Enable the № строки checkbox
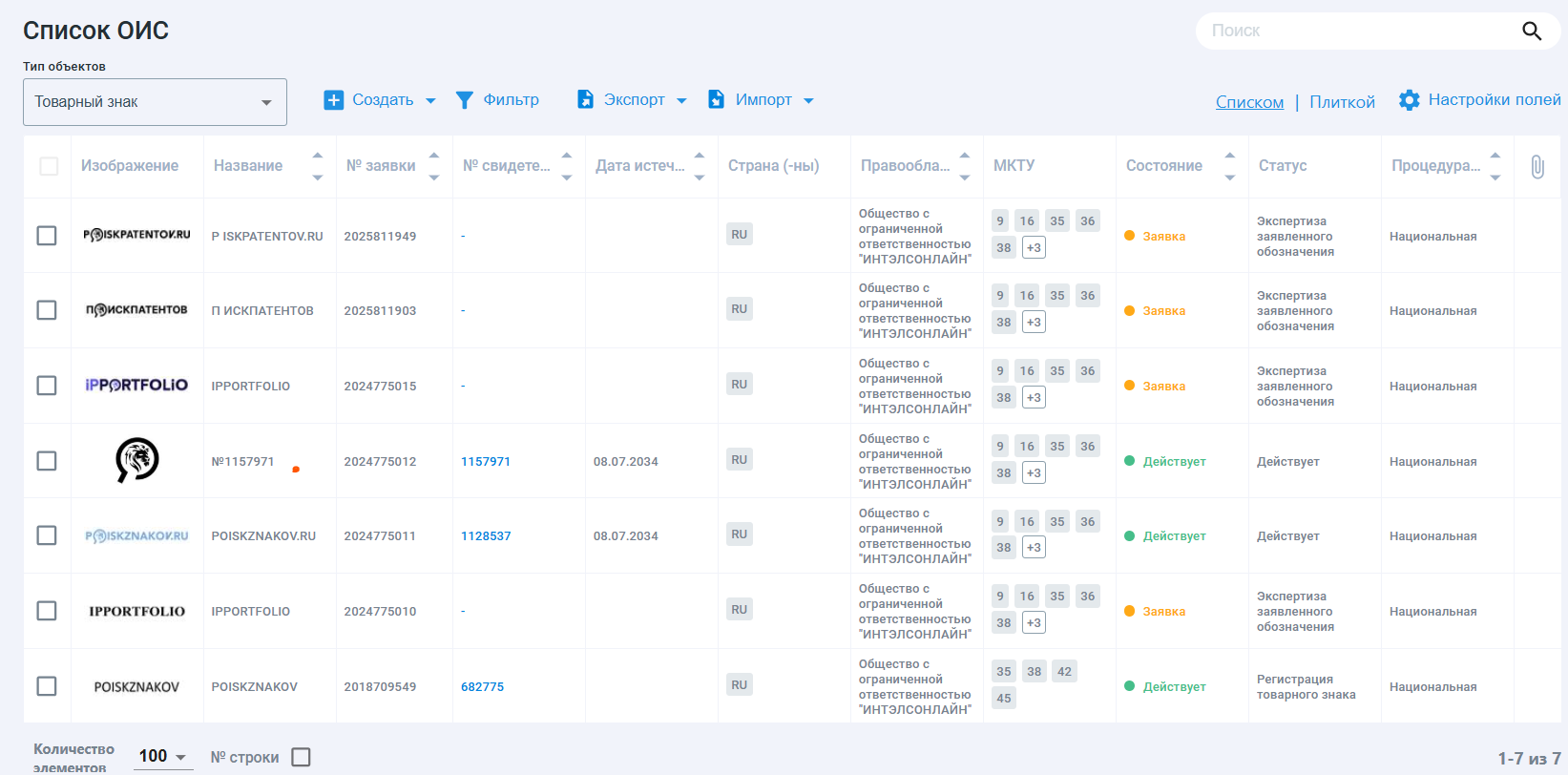 click(302, 757)
